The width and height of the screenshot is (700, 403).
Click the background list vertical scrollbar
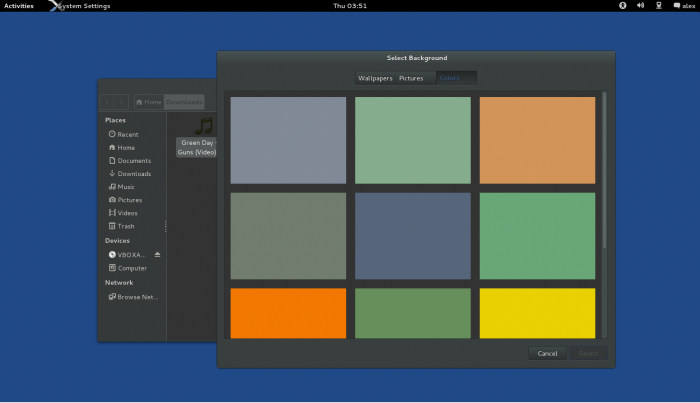tap(604, 170)
